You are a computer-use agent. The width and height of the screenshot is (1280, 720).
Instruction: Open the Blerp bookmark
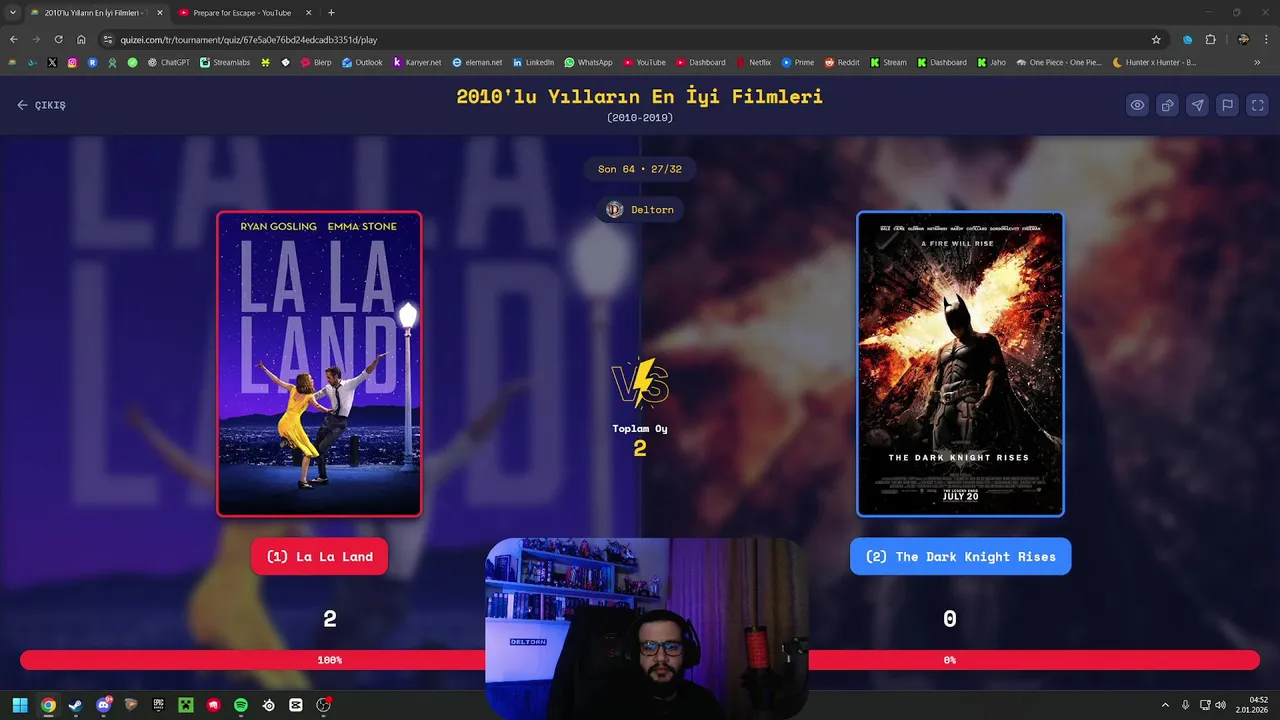(316, 62)
